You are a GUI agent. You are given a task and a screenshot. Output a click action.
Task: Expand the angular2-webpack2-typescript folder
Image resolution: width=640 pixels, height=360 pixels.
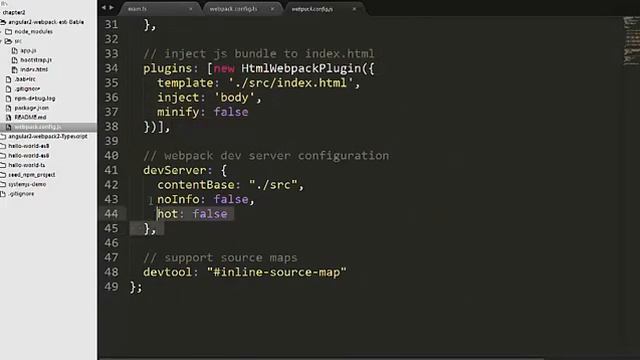point(48,136)
